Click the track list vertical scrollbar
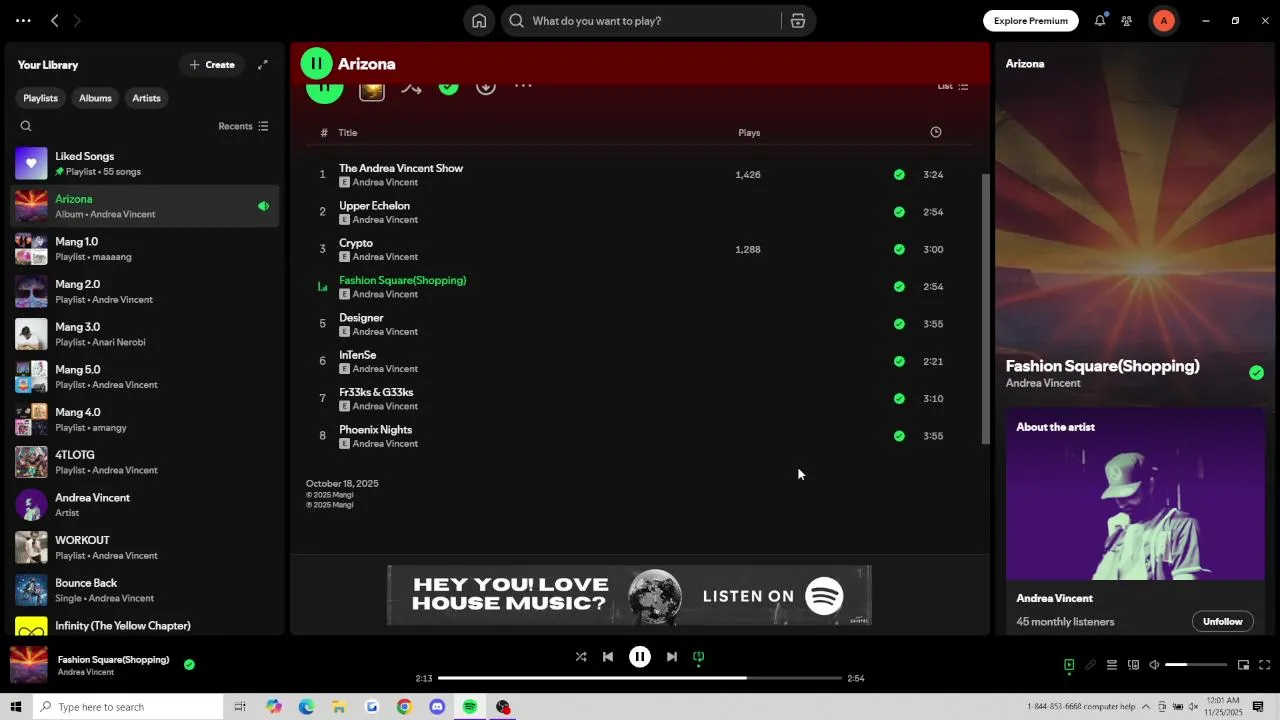Image resolution: width=1280 pixels, height=720 pixels. pyautogui.click(x=985, y=308)
